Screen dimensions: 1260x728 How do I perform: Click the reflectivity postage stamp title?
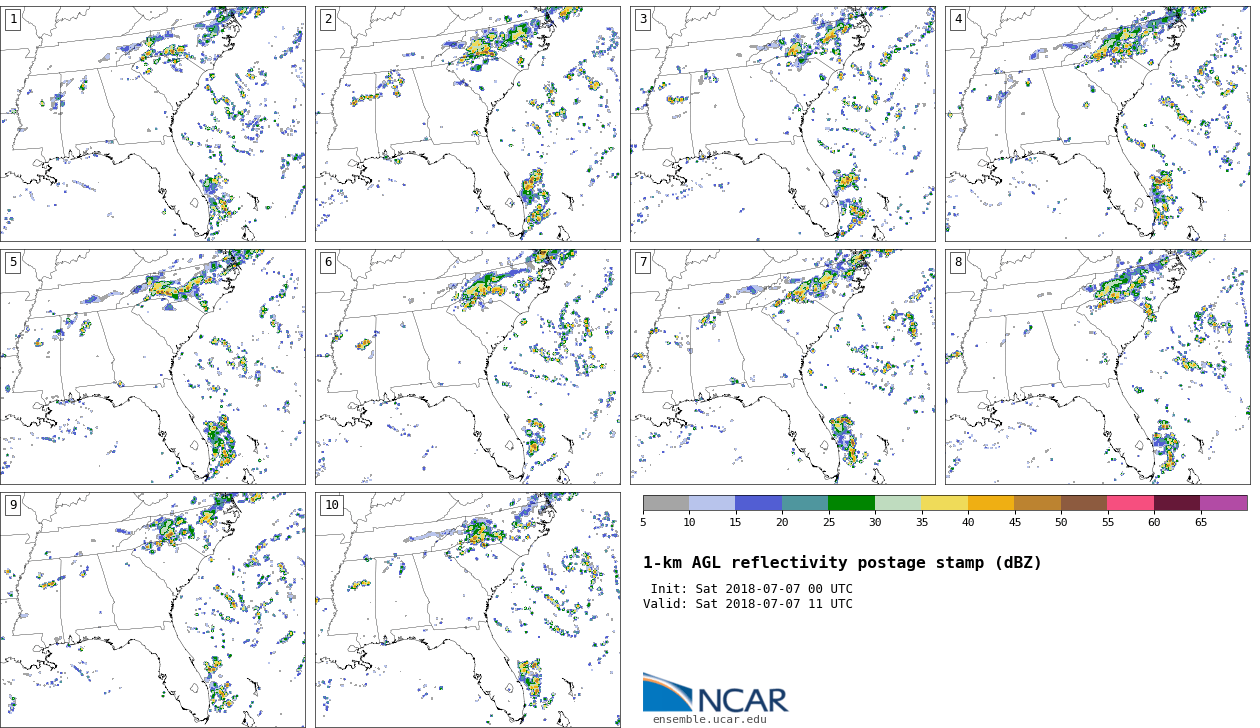842,563
